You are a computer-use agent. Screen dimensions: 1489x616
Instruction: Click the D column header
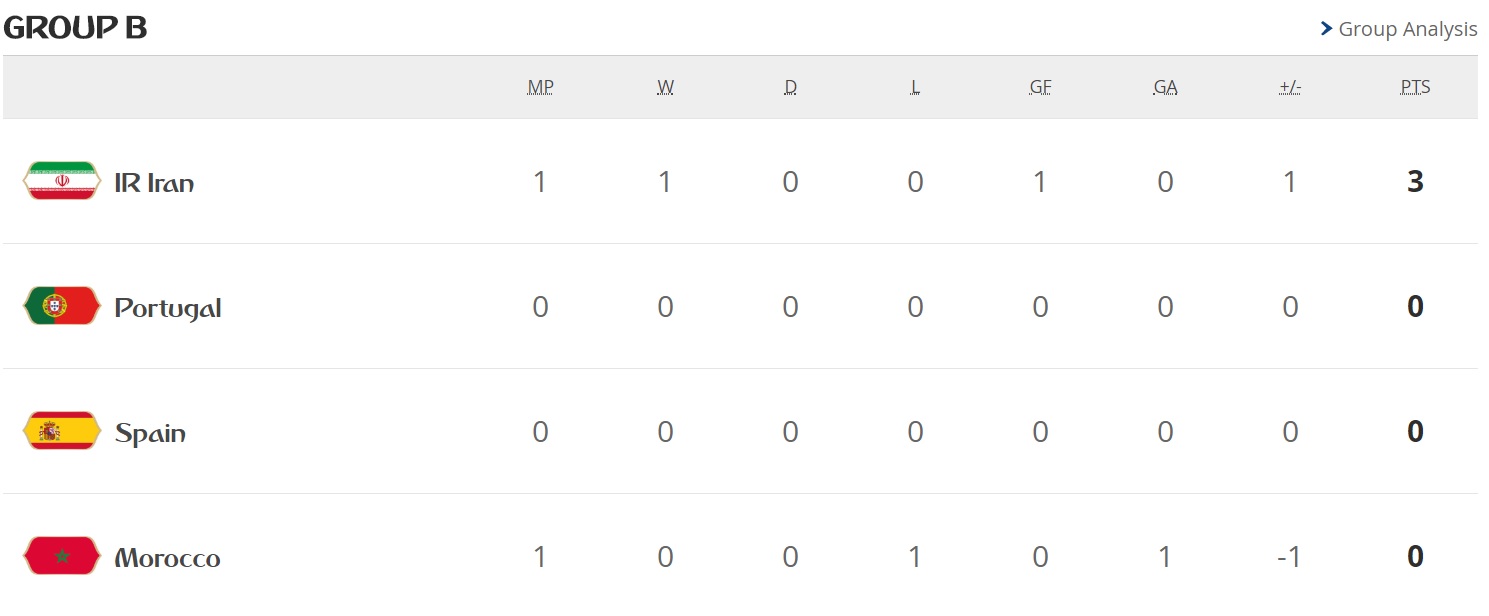tap(790, 87)
